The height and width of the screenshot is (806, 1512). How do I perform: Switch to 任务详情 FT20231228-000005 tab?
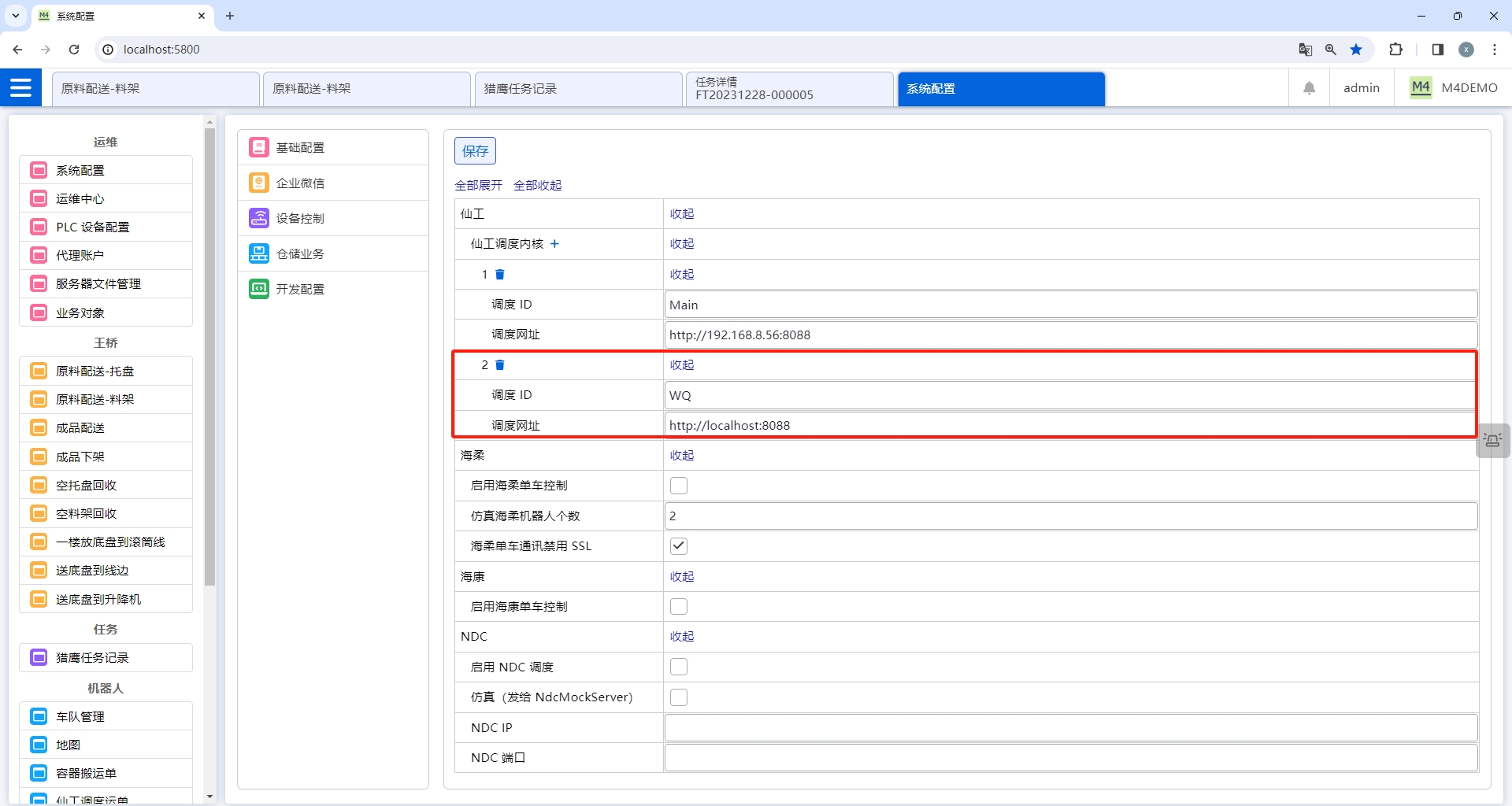tap(790, 88)
